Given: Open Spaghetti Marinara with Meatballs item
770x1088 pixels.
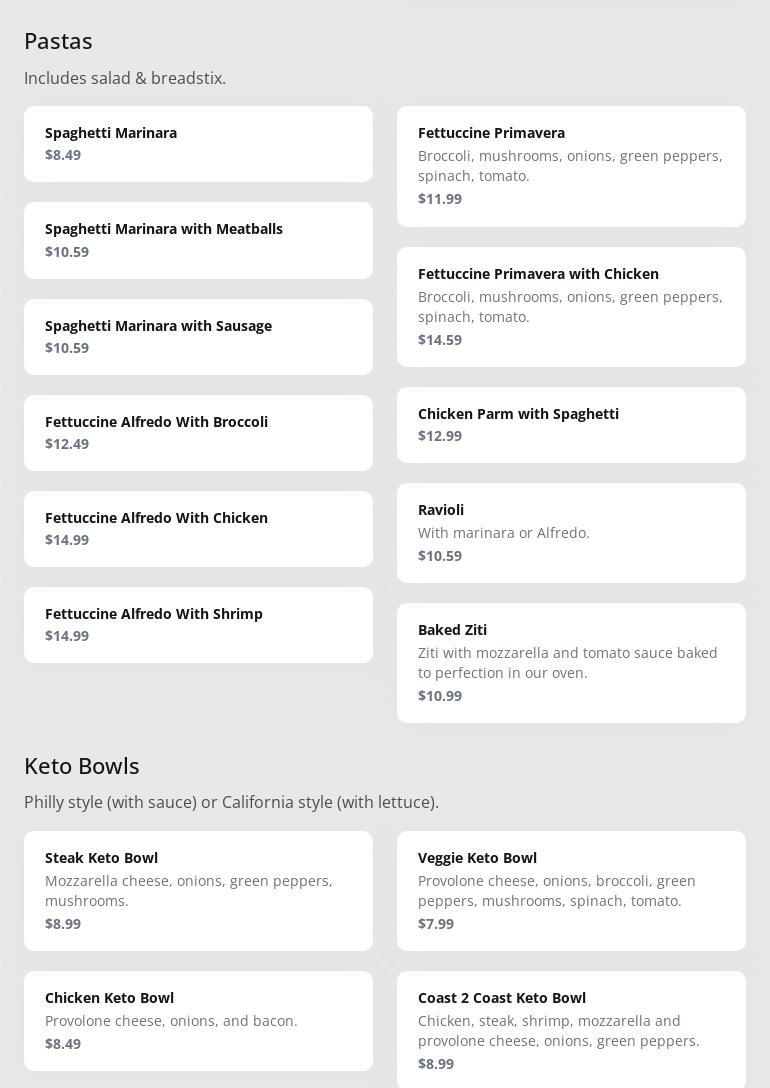Looking at the screenshot, I should tap(198, 240).
